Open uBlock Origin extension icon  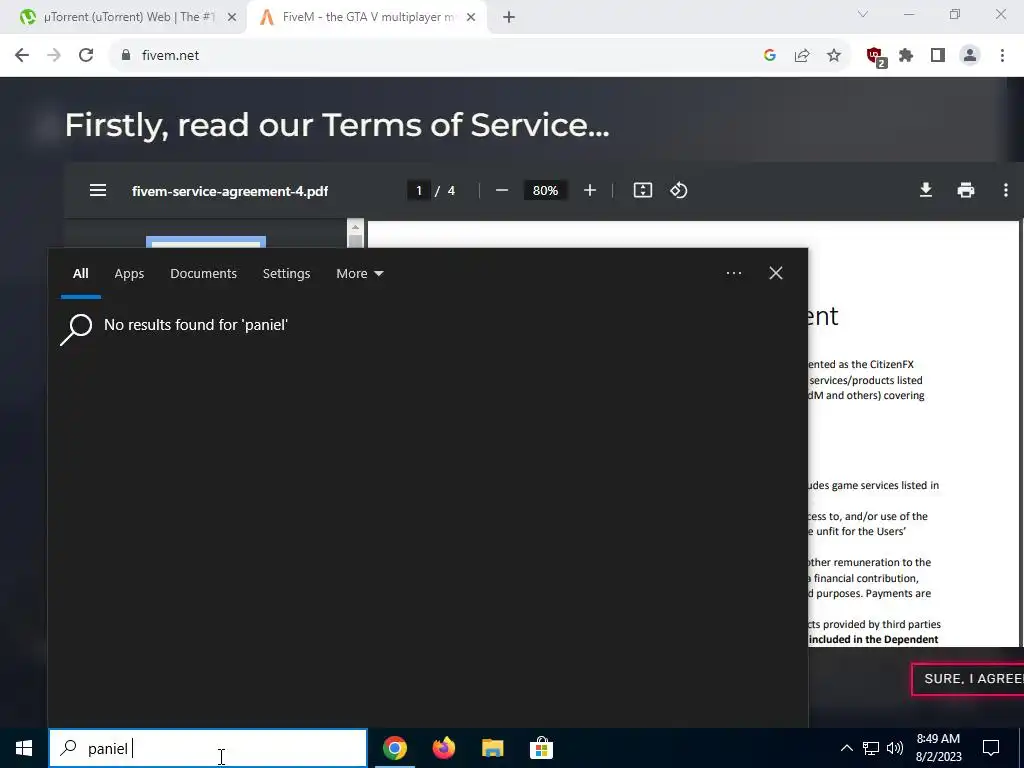tap(876, 57)
